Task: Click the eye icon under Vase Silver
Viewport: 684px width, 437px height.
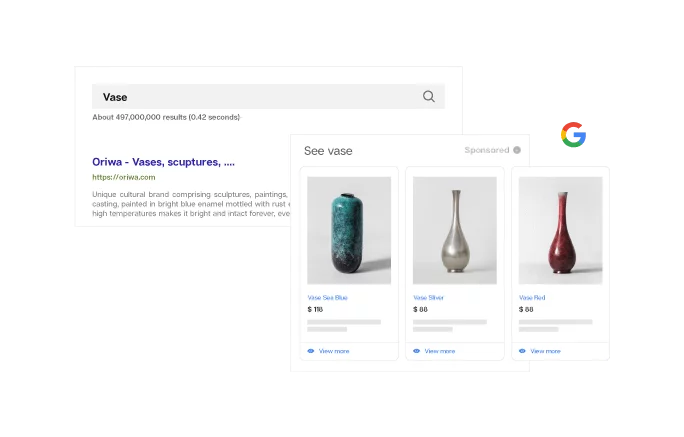Action: pos(417,351)
